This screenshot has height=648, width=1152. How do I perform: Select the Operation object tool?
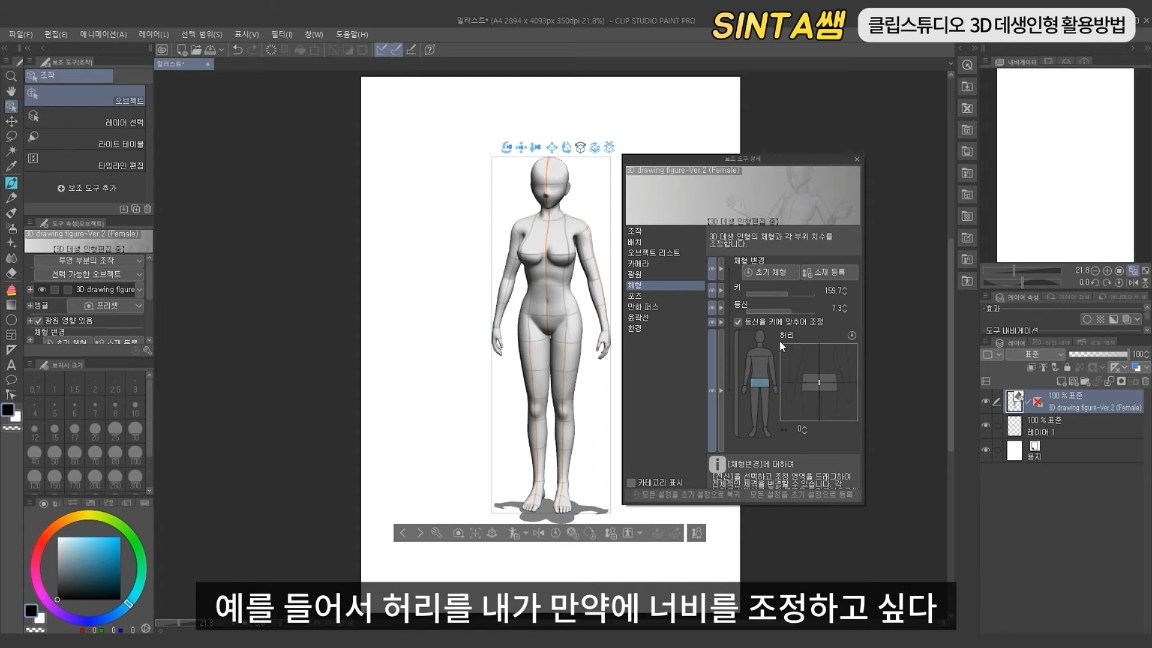point(11,107)
